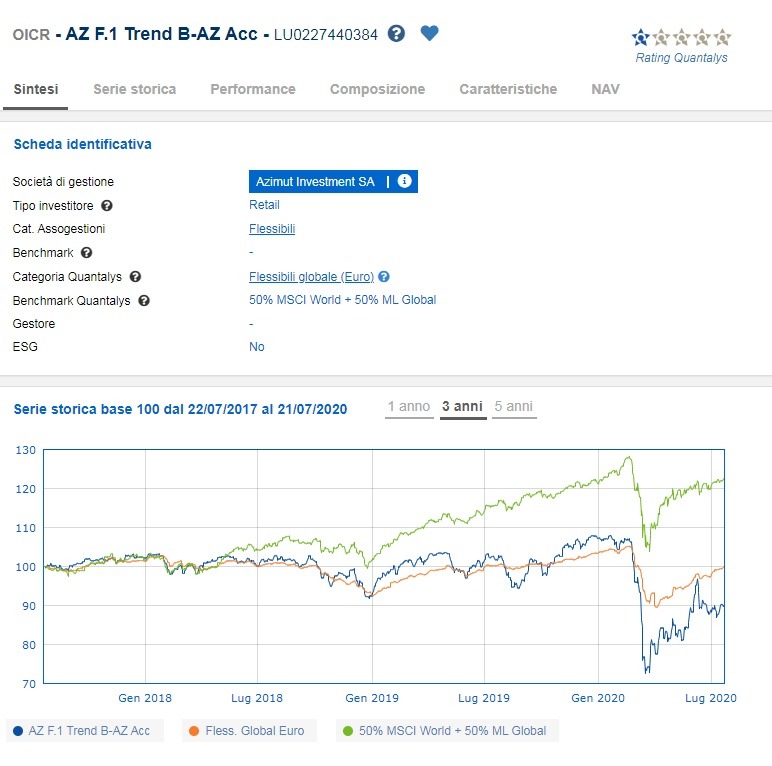Toggle 50% MSCI World + 50% ML Global legend
Screen dimensions: 772x766
point(445,731)
